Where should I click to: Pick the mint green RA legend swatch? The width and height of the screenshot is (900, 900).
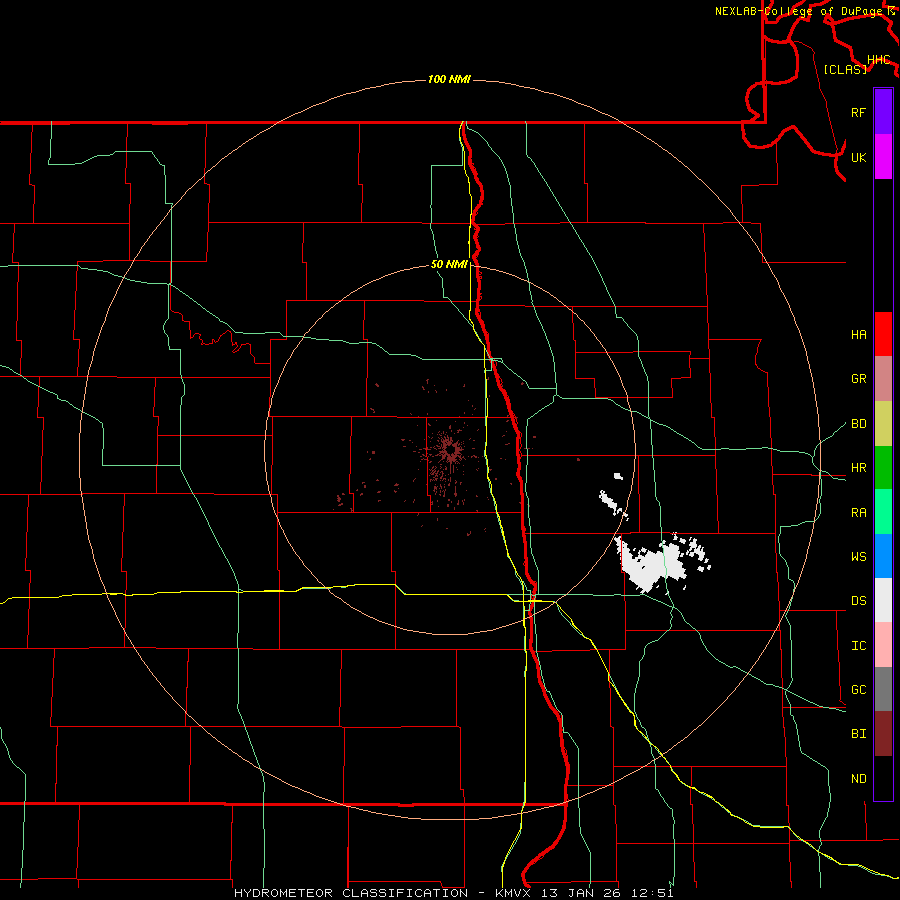point(883,512)
